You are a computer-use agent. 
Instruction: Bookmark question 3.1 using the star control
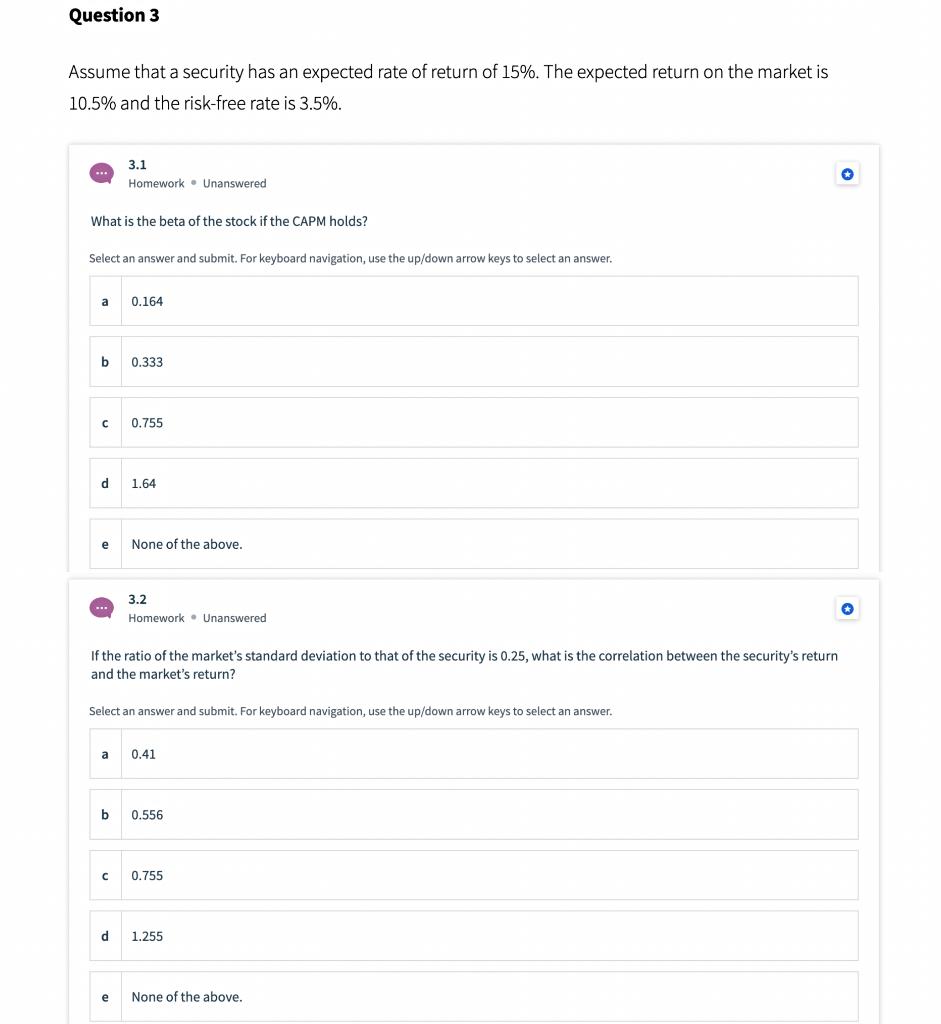847,173
